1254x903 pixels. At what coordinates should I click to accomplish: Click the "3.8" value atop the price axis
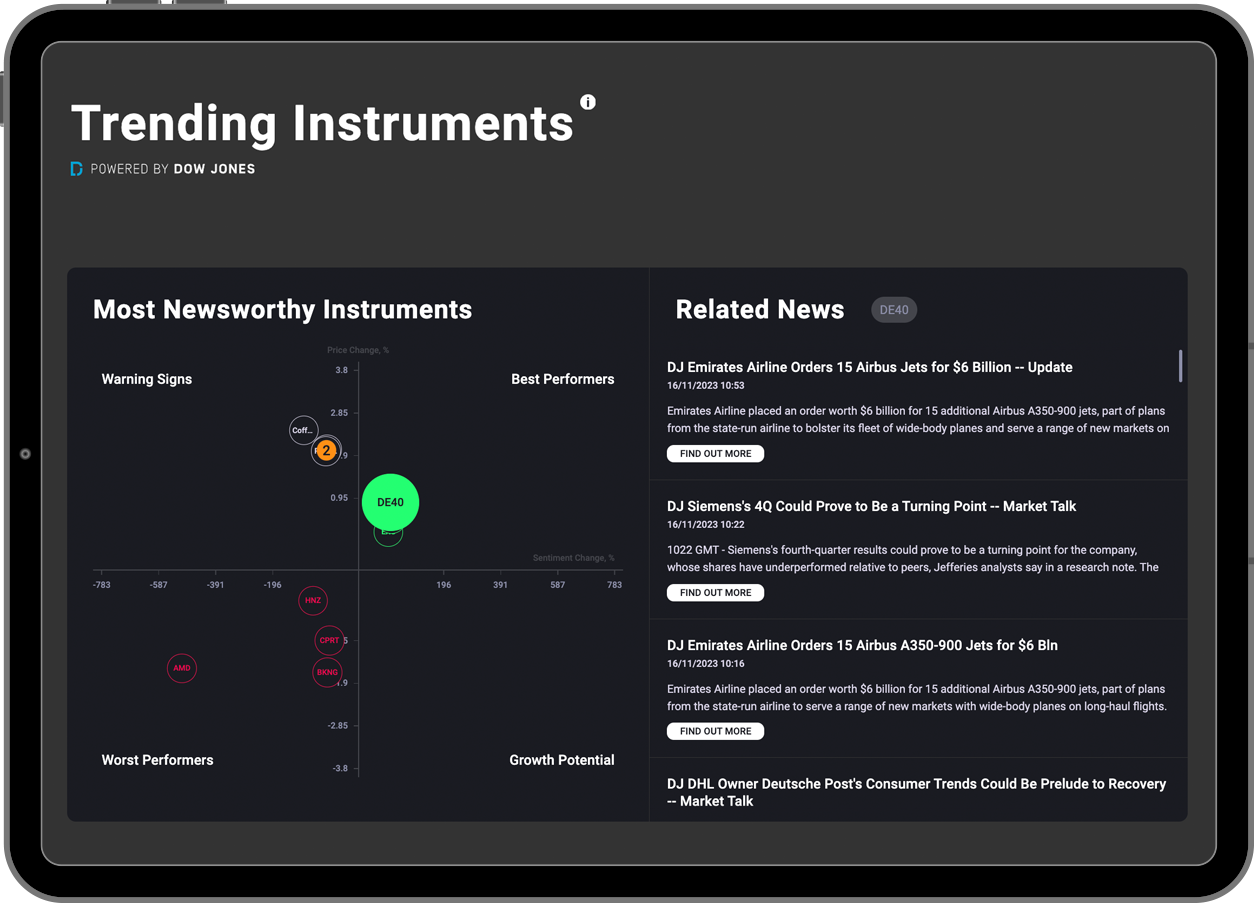point(342,370)
